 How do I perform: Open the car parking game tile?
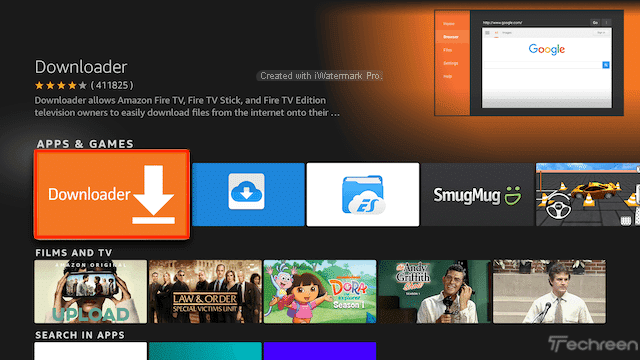(588, 194)
